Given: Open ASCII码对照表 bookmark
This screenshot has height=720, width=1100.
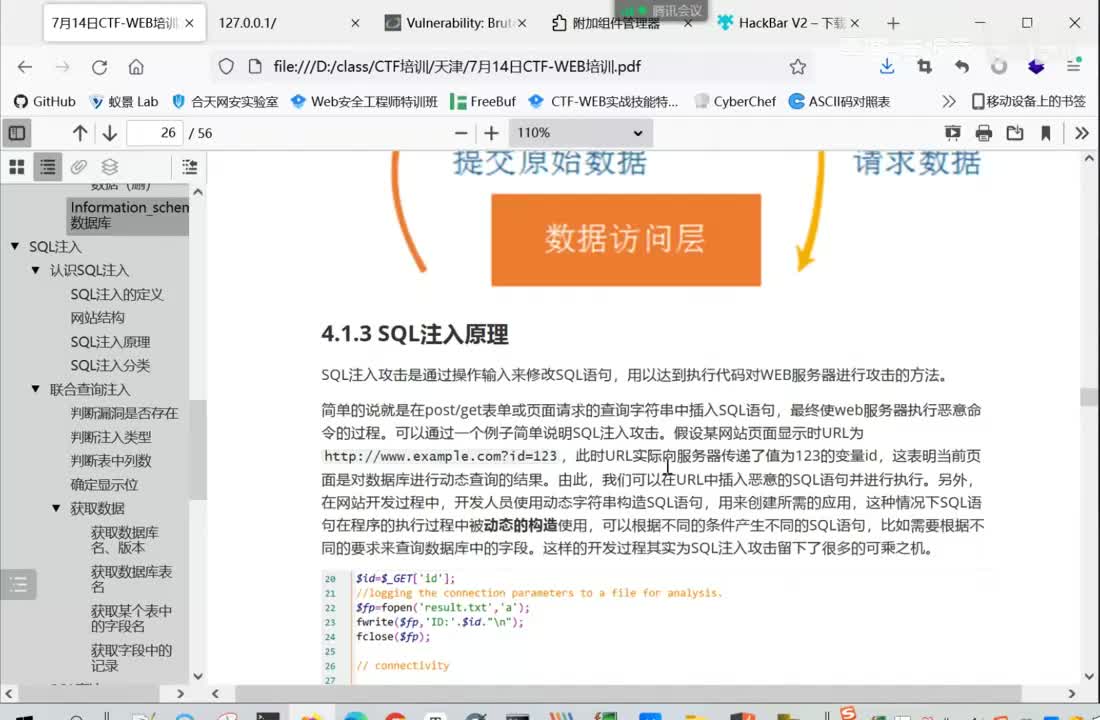Looking at the screenshot, I should (840, 102).
